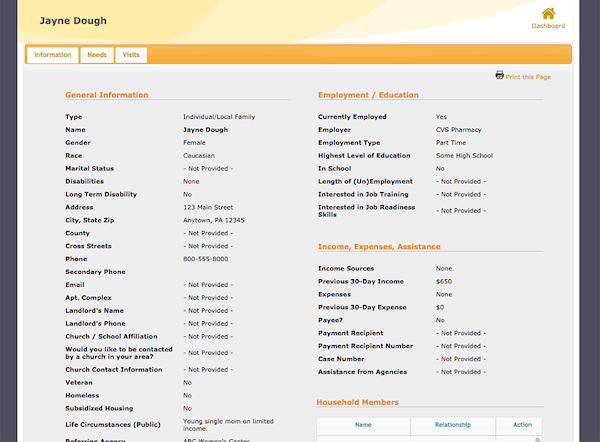600x442 pixels.
Task: Select the General Information heading
Action: coord(107,95)
